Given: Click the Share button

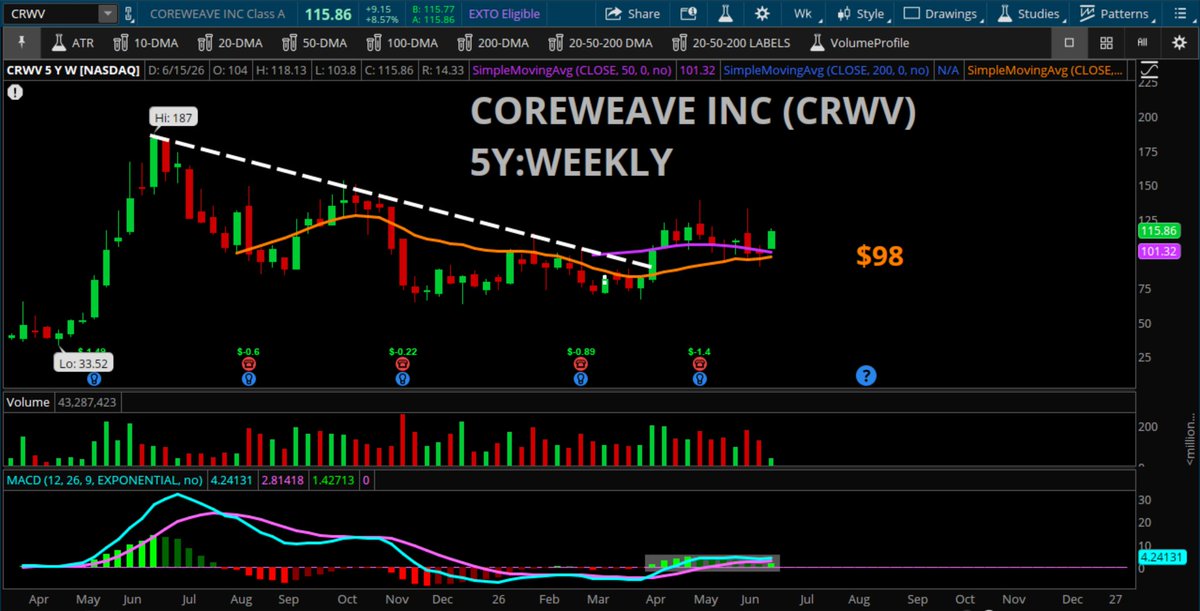Looking at the screenshot, I should [632, 14].
